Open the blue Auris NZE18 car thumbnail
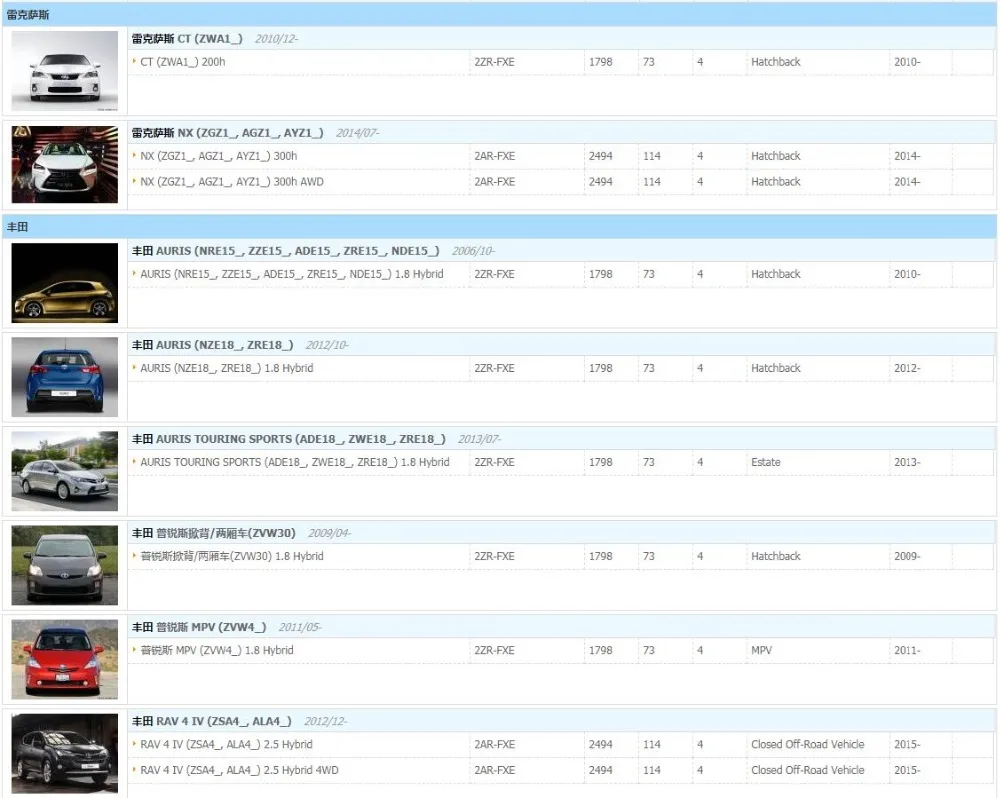1000x798 pixels. tap(64, 377)
